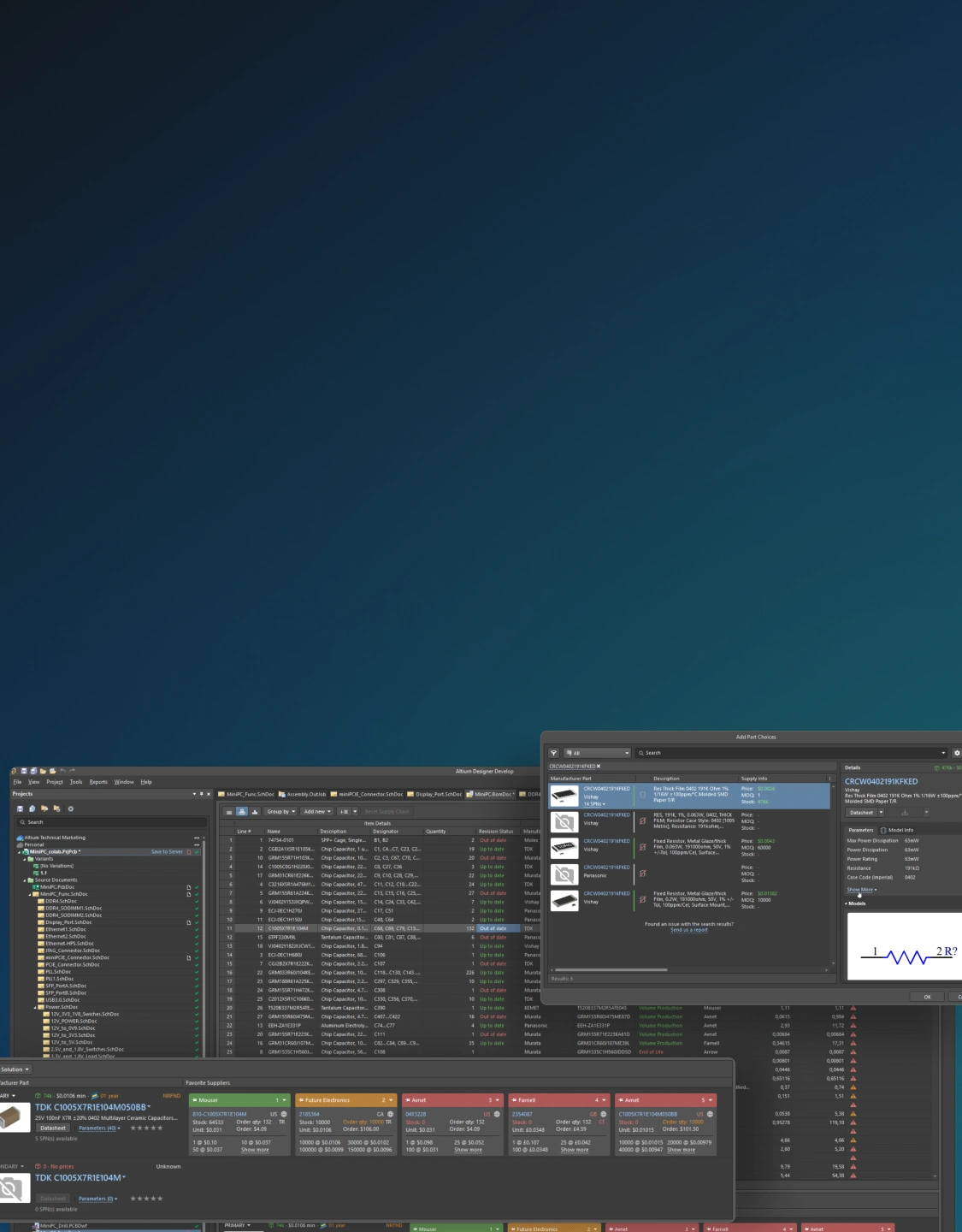962x1232 pixels.
Task: Click the globe icon on Mouser supplier card
Action: 284,1114
